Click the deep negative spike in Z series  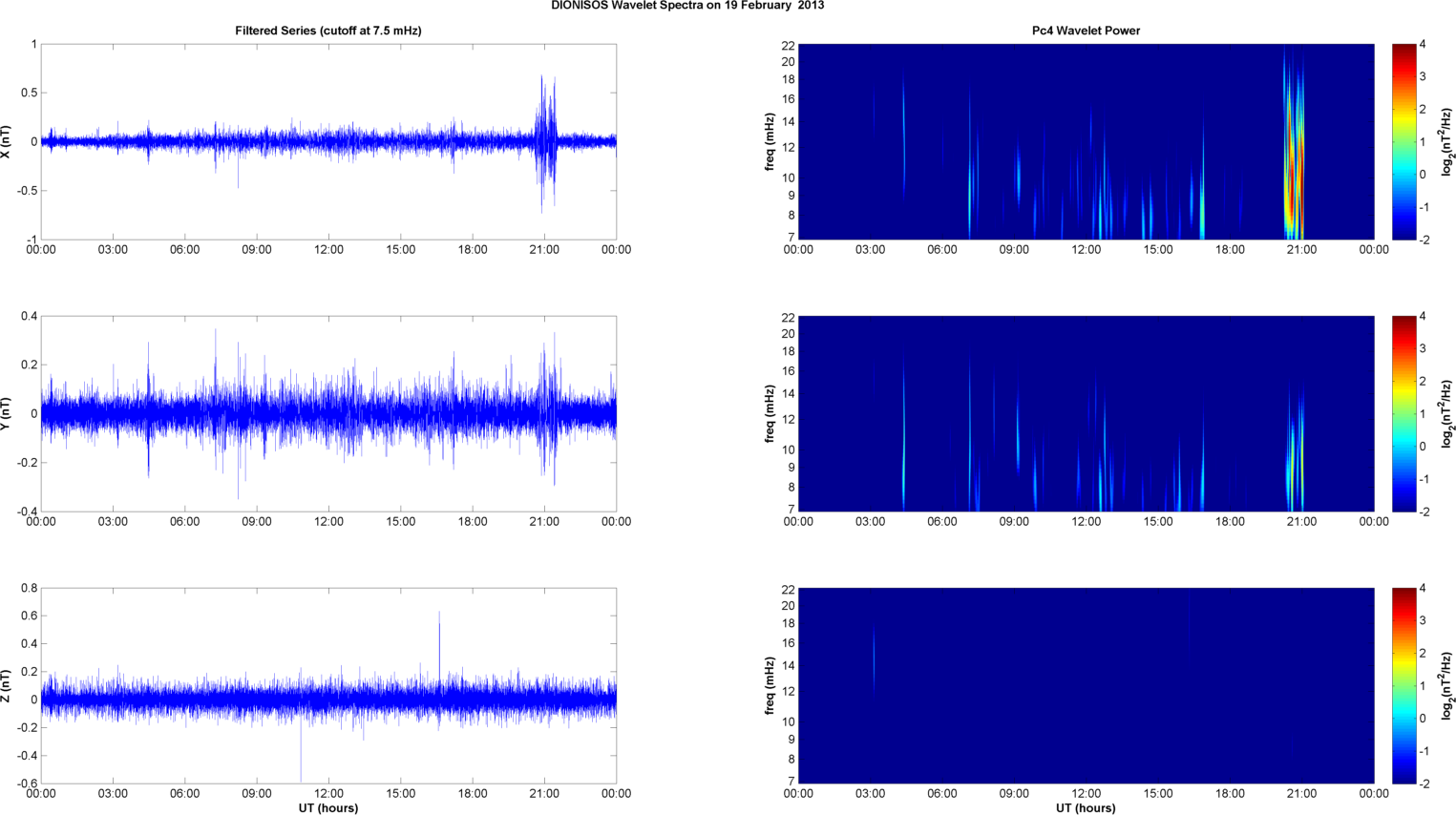coord(301,754)
